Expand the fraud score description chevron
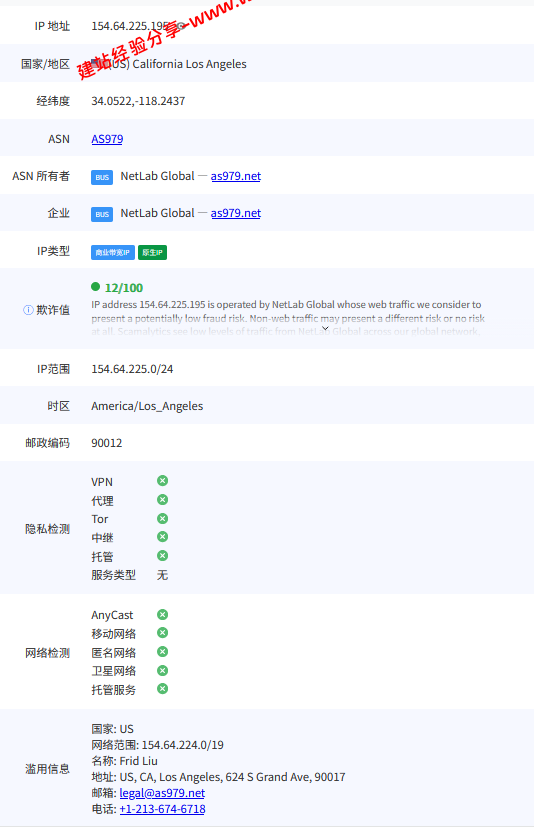Viewport: 534px width, 827px height. point(325,329)
